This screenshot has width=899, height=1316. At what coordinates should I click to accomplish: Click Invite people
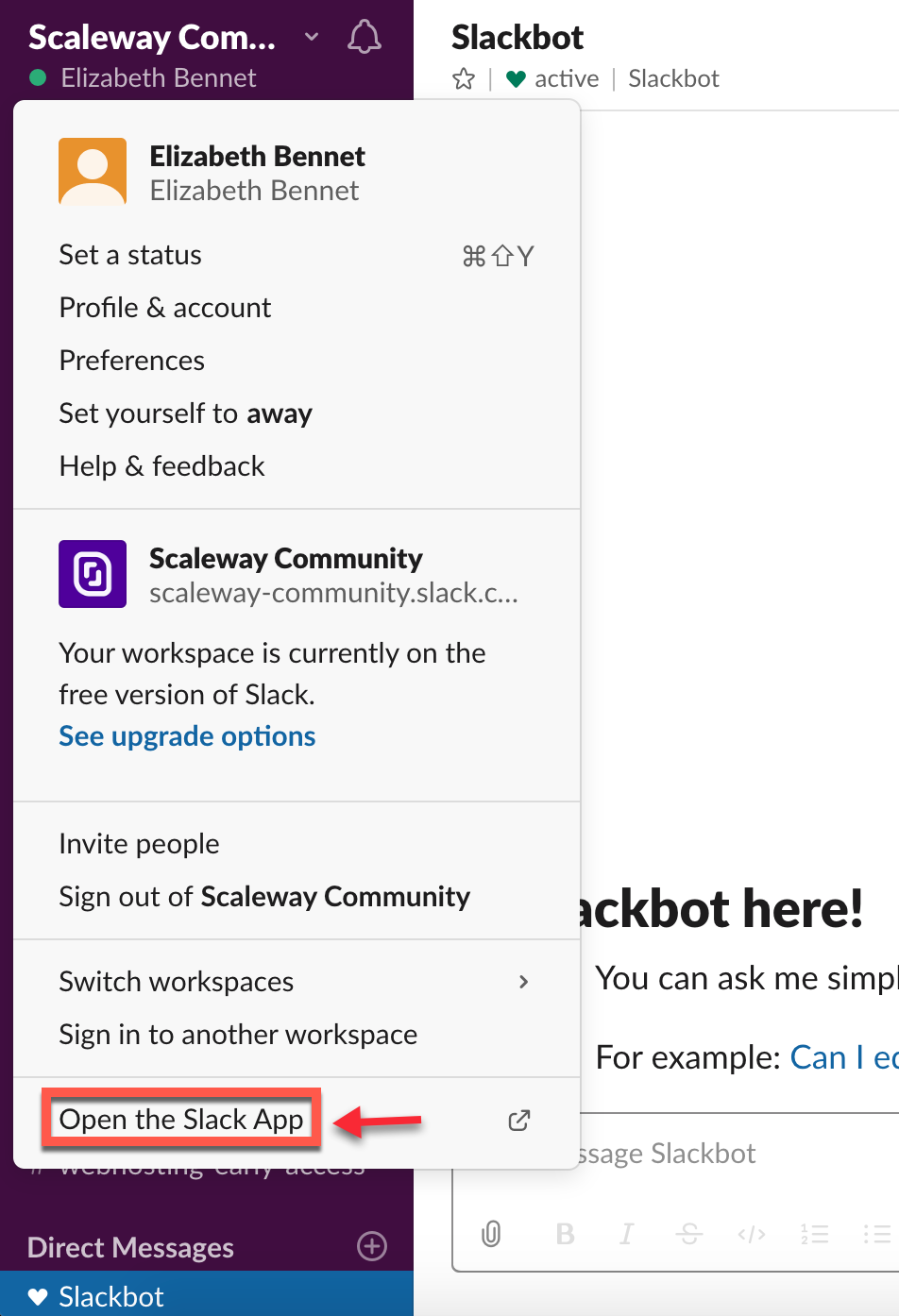(x=138, y=843)
